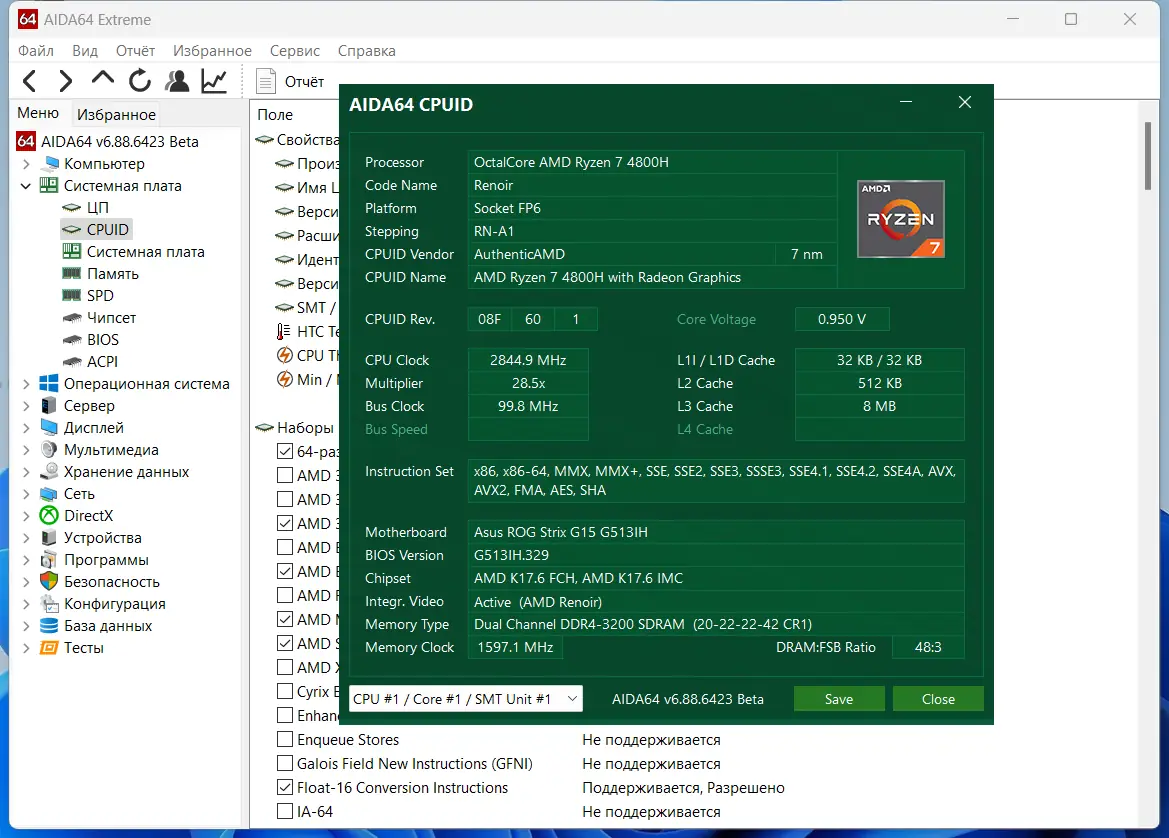Image resolution: width=1169 pixels, height=838 pixels.
Task: Expand the Сервер tree node
Action: click(x=26, y=406)
